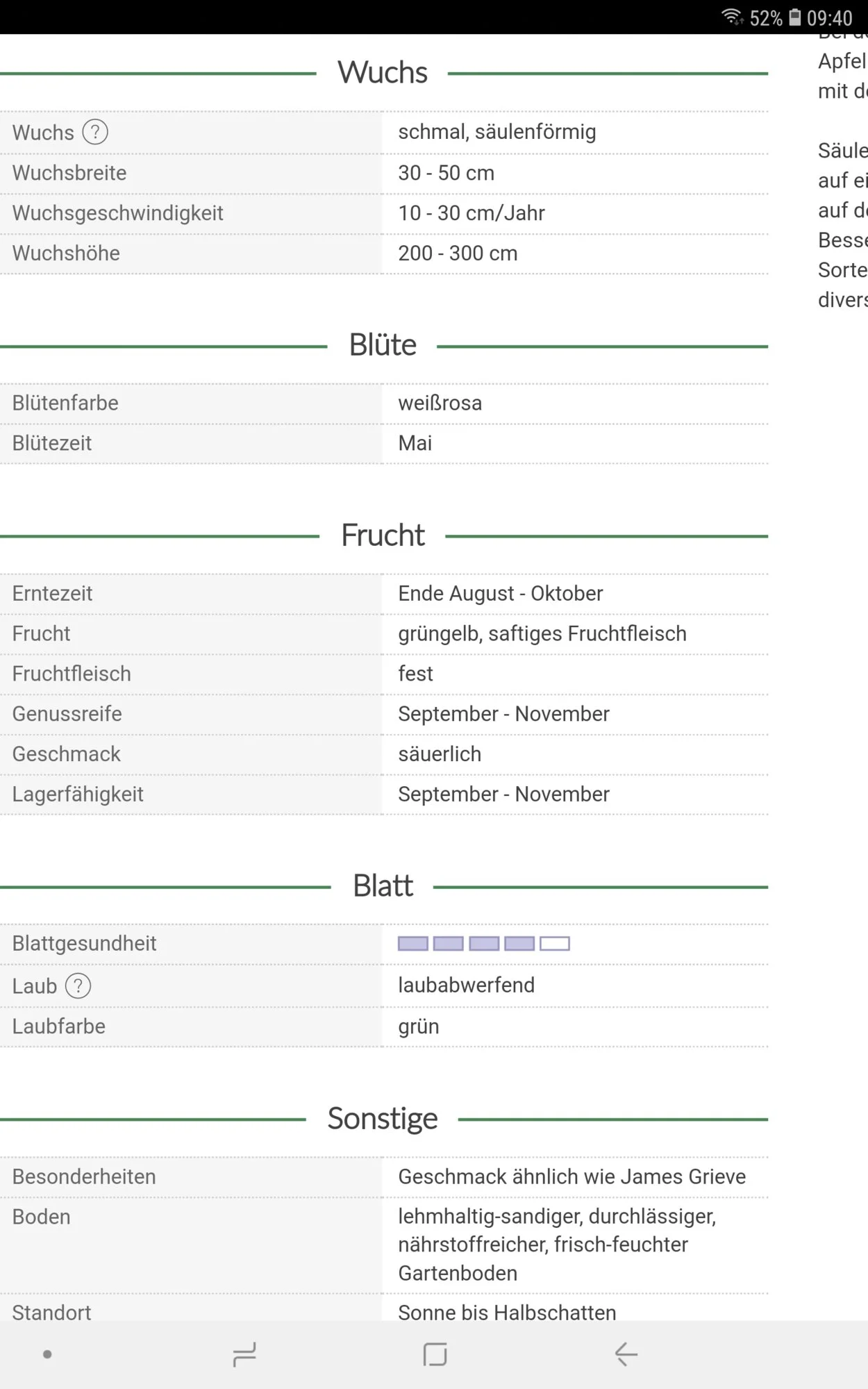Viewport: 868px width, 1389px height.
Task: Tap the Android home square button
Action: pos(435,1354)
